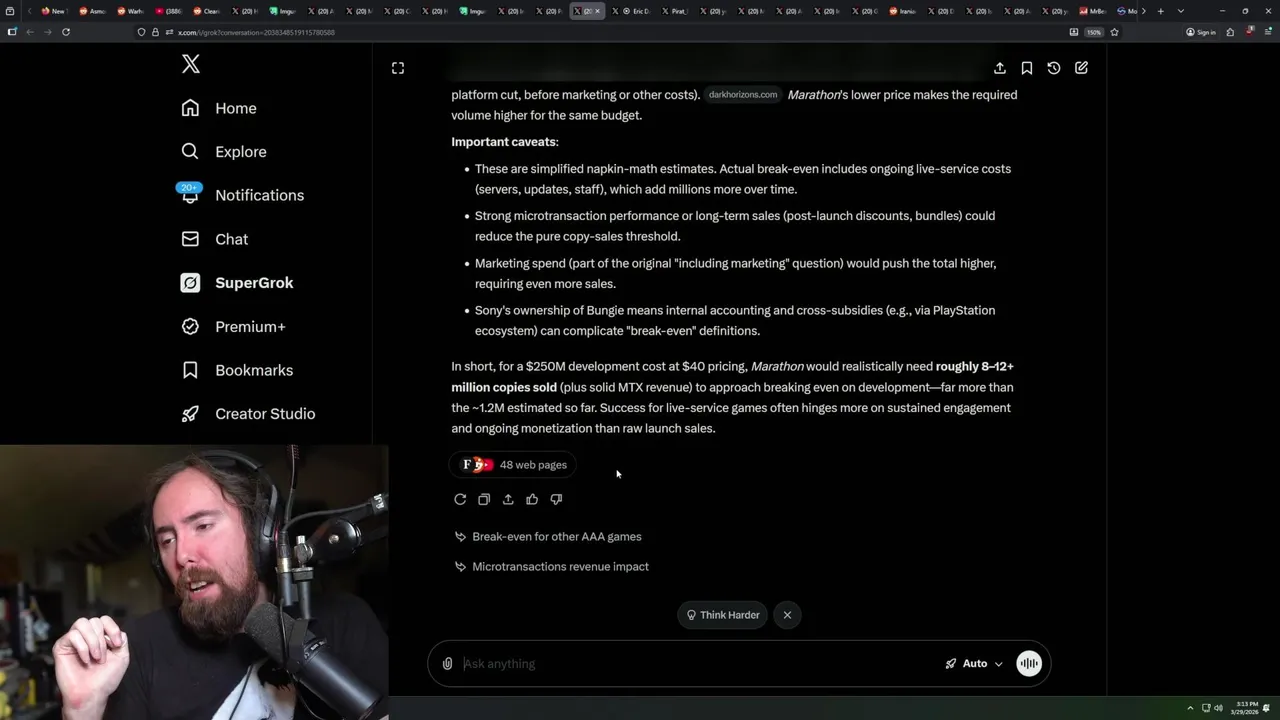1280x720 pixels.
Task: Select suggestion Microtransactions revenue impact
Action: coord(551,567)
